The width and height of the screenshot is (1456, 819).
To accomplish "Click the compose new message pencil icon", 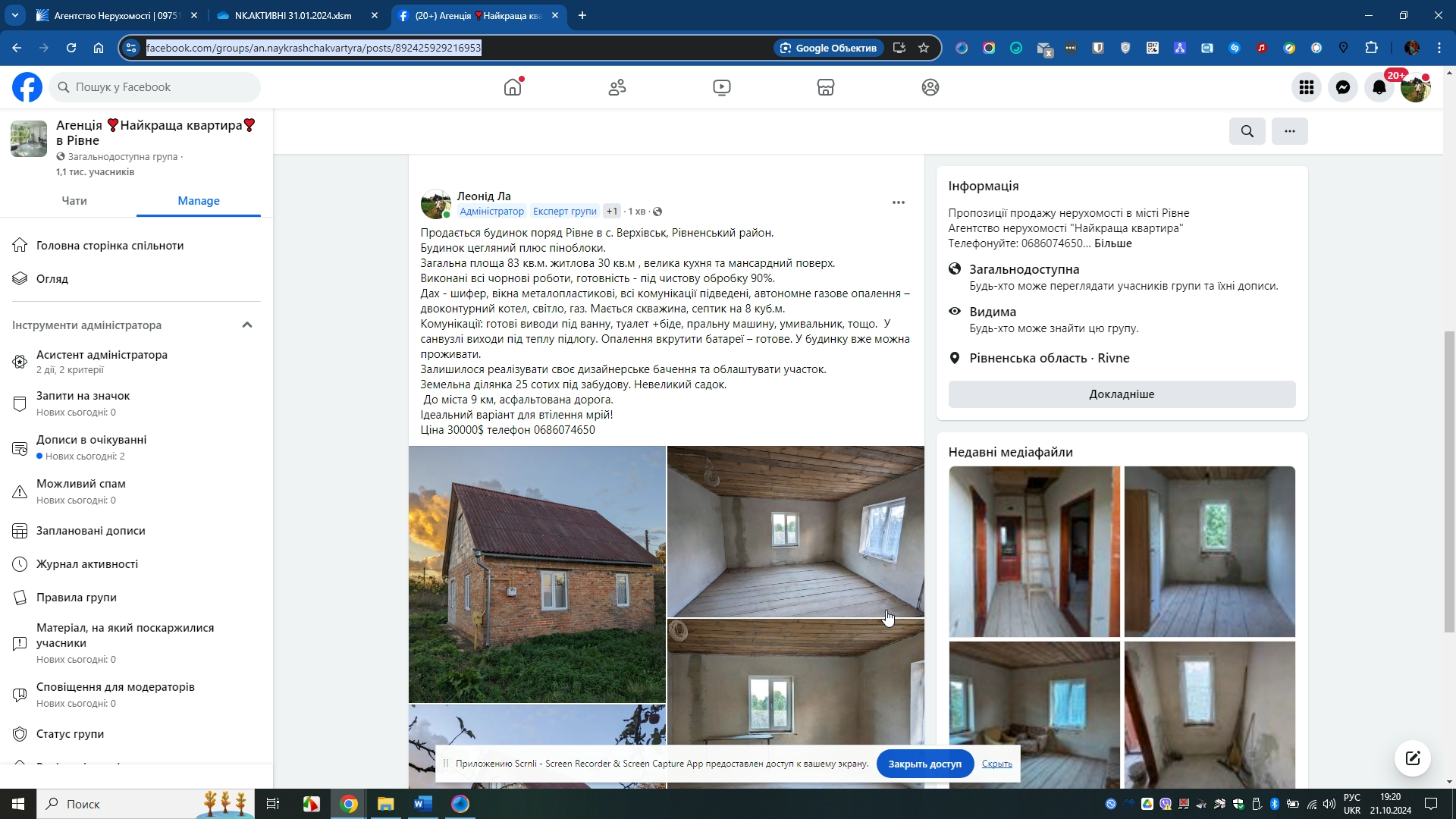I will coord(1412,758).
